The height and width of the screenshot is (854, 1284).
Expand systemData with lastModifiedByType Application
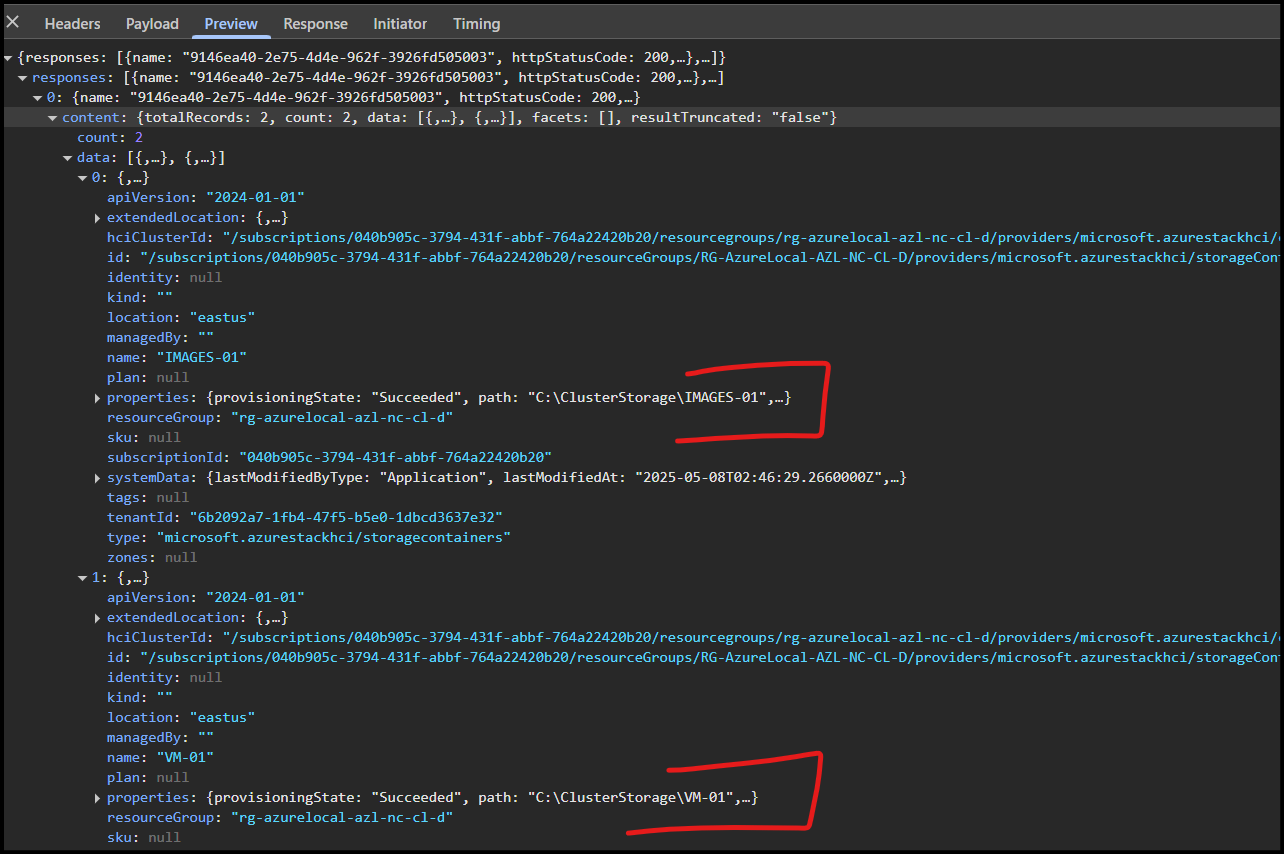(x=98, y=478)
